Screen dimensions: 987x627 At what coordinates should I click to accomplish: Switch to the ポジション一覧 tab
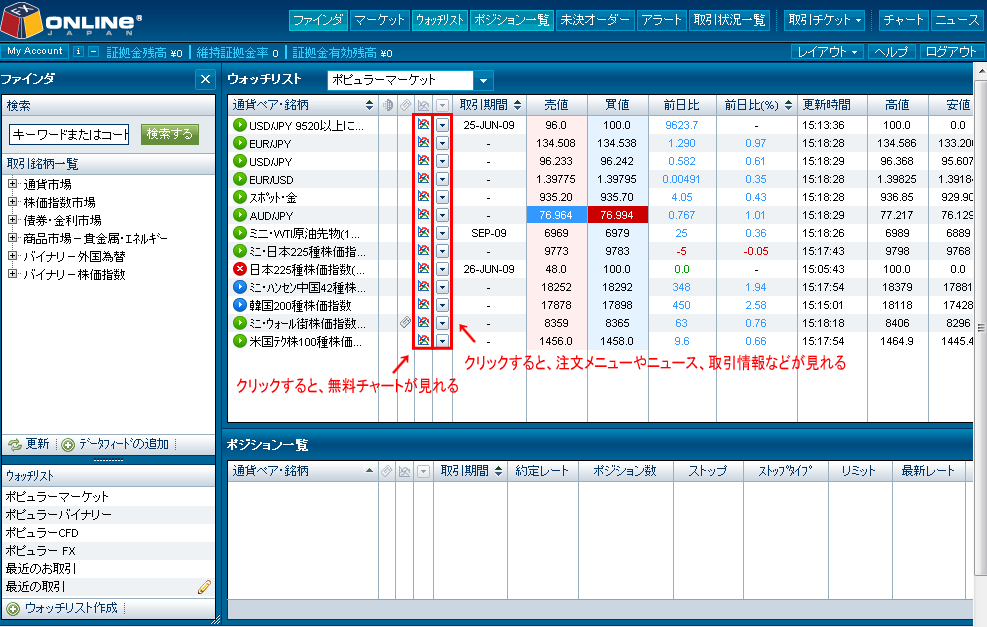click(x=511, y=20)
